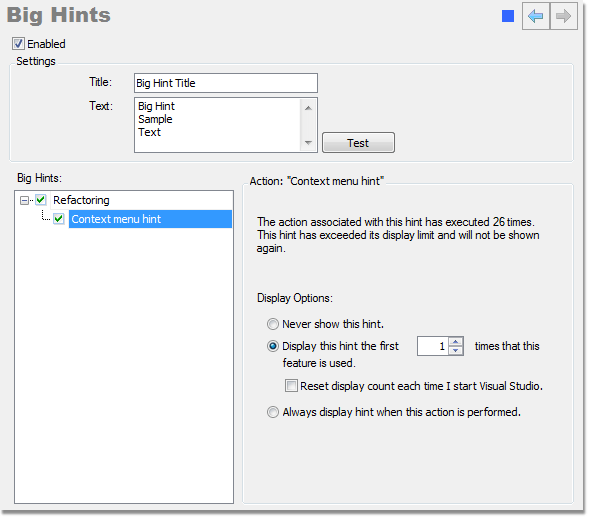Go forward with the right arrow
Screen dimensions: 589x517
click(563, 16)
